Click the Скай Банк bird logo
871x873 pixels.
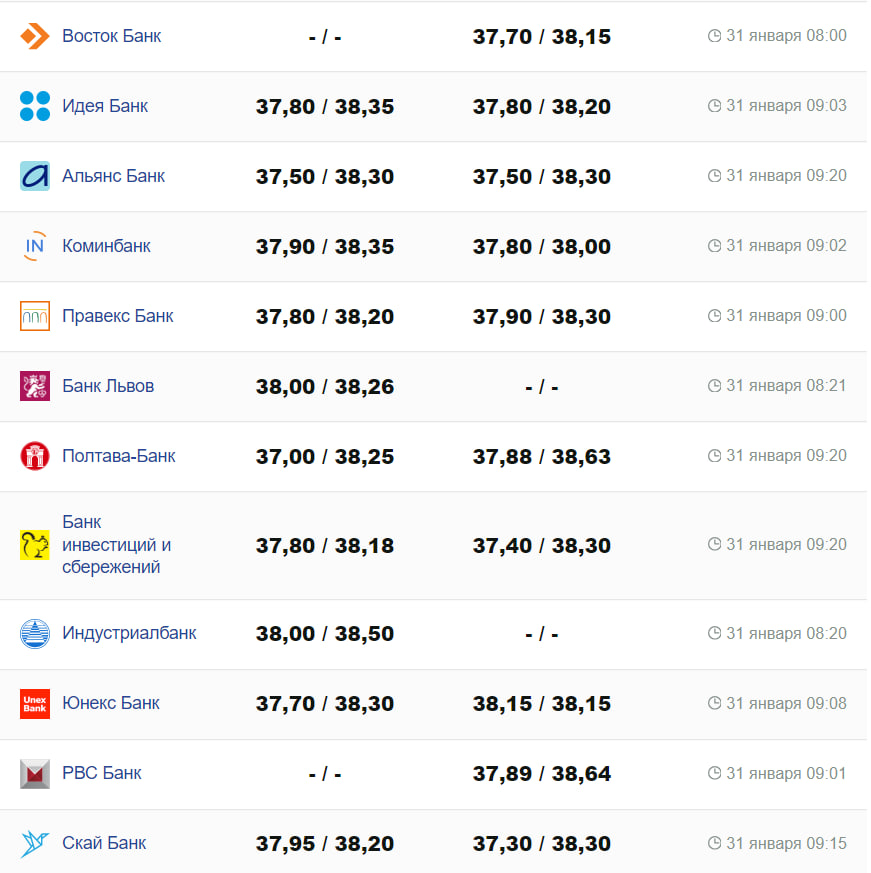pos(35,844)
